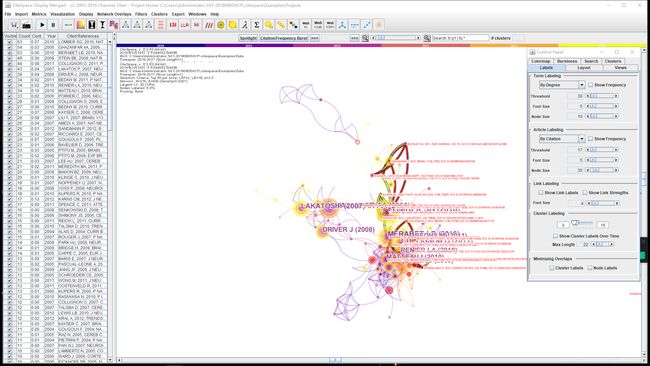Screen dimensions: 650x366
Task: Click the Link Labeling Font Size right arrow
Action: coord(617,203)
